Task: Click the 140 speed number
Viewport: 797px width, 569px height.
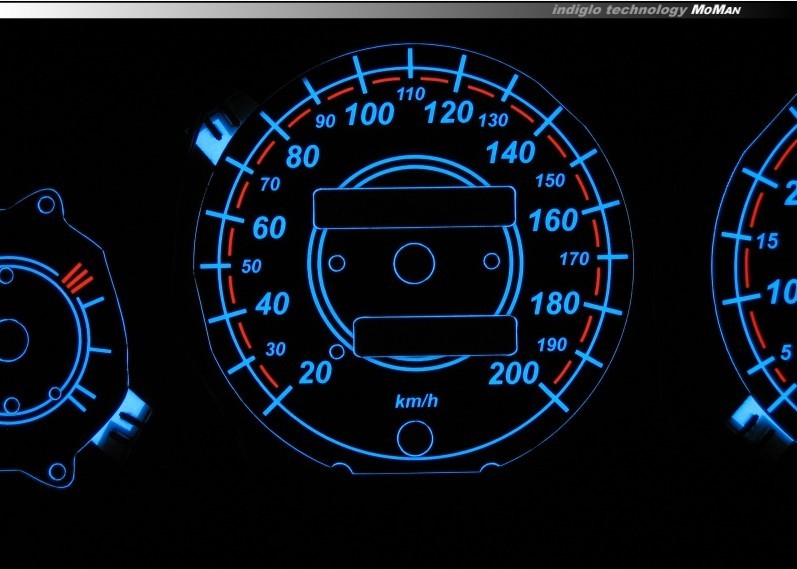Action: 511,153
